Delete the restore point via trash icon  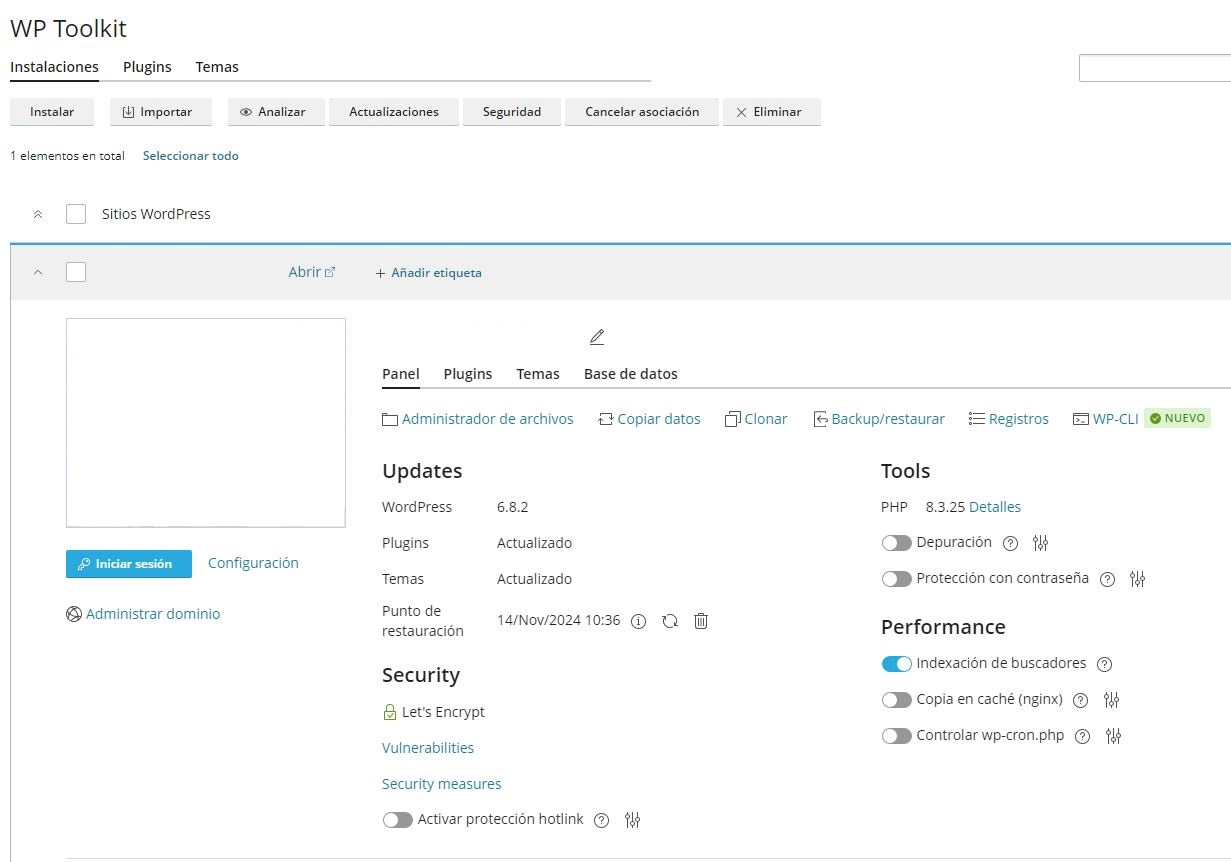click(x=701, y=621)
